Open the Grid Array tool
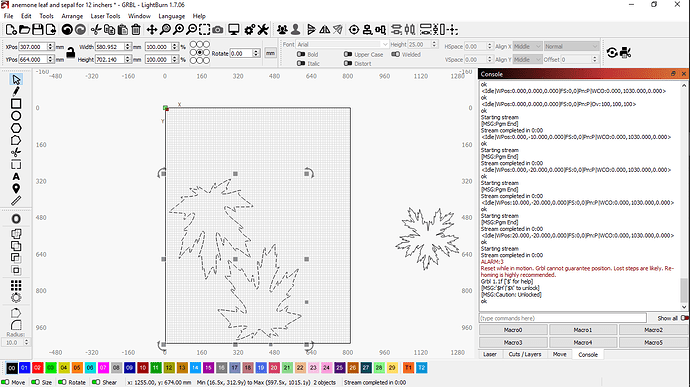This screenshot has width=690, height=387. (16, 285)
